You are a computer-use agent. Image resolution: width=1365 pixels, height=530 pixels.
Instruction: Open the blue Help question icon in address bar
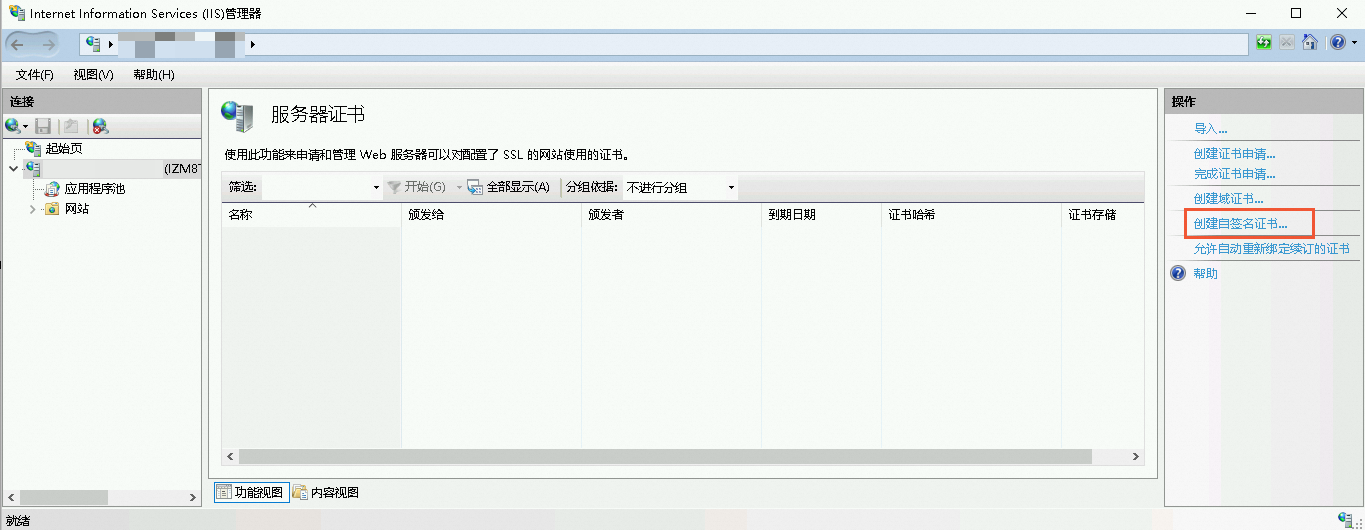(x=1338, y=43)
